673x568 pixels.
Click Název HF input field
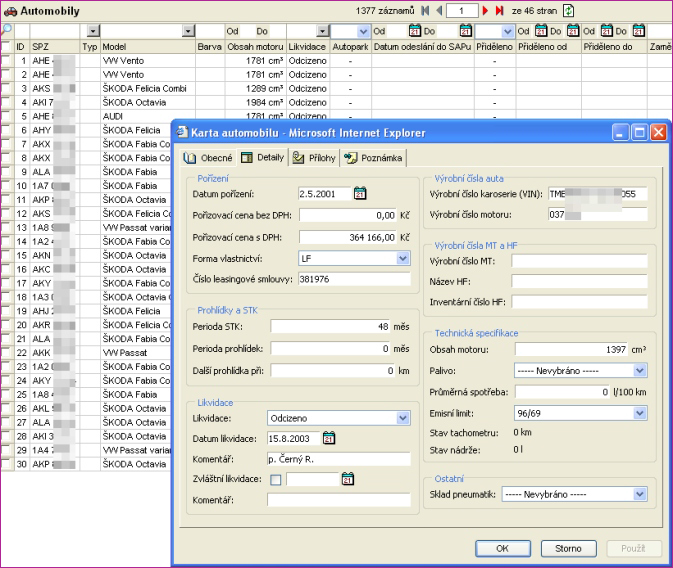[579, 281]
